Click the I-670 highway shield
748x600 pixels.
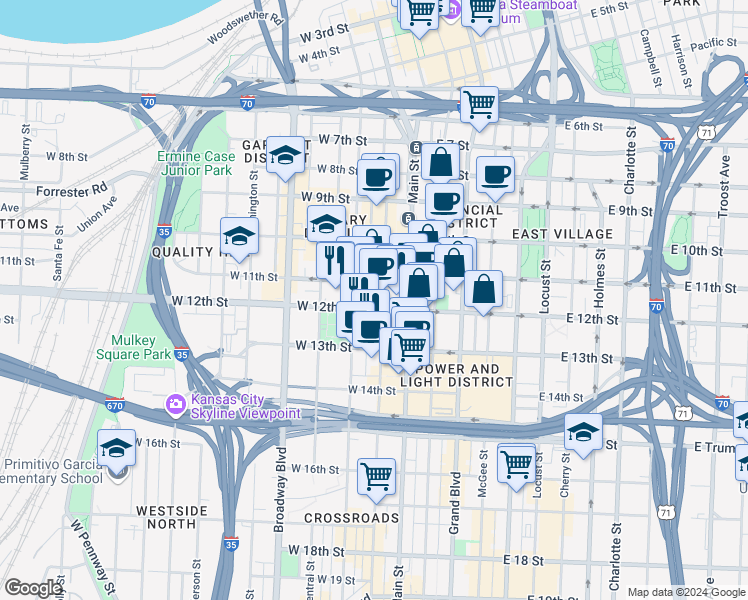click(x=114, y=405)
